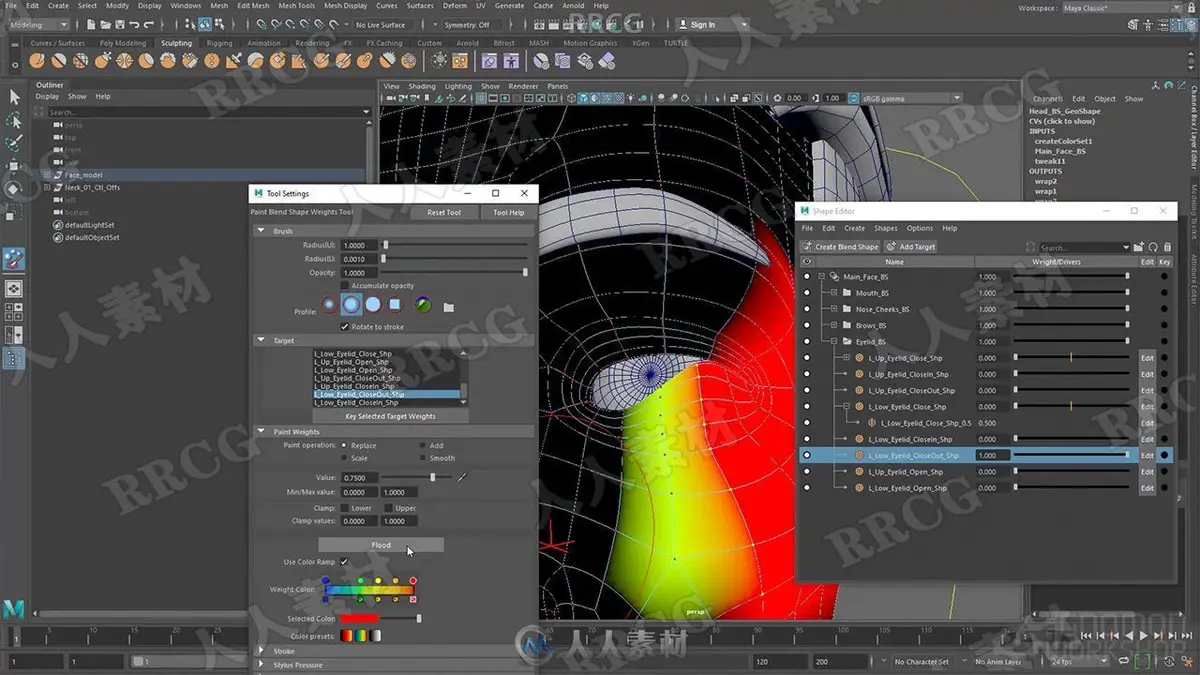
Task: Click the trash icon in Shape Editor
Action: pos(1167,247)
